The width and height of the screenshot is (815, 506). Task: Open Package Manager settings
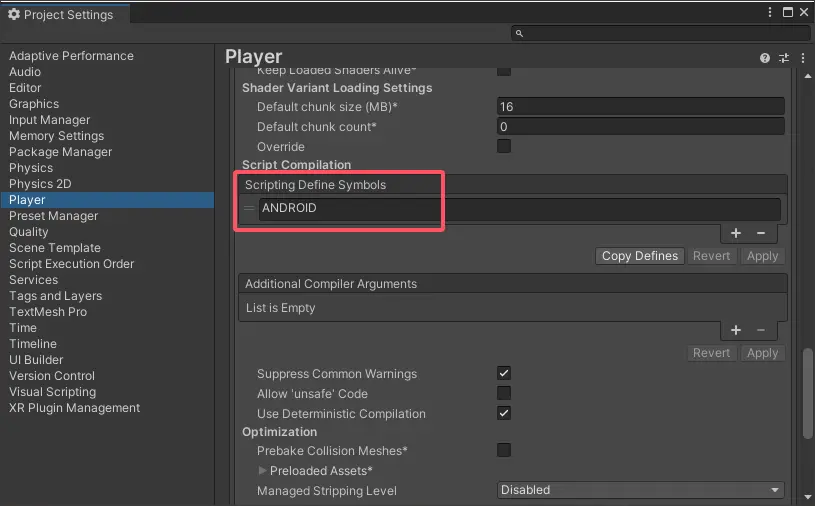pyautogui.click(x=60, y=152)
